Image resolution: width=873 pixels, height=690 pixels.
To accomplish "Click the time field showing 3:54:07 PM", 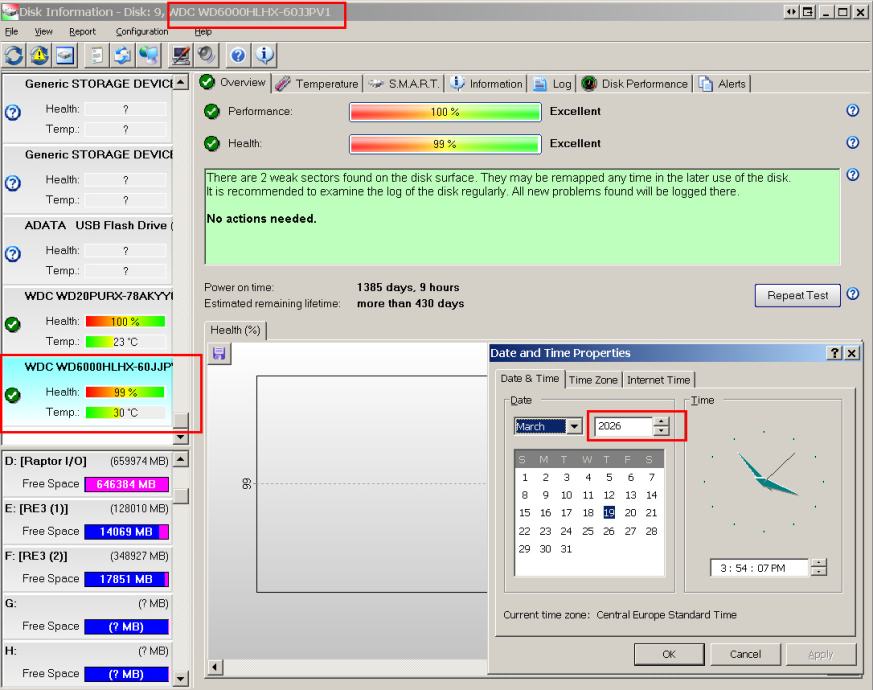I will 759,568.
